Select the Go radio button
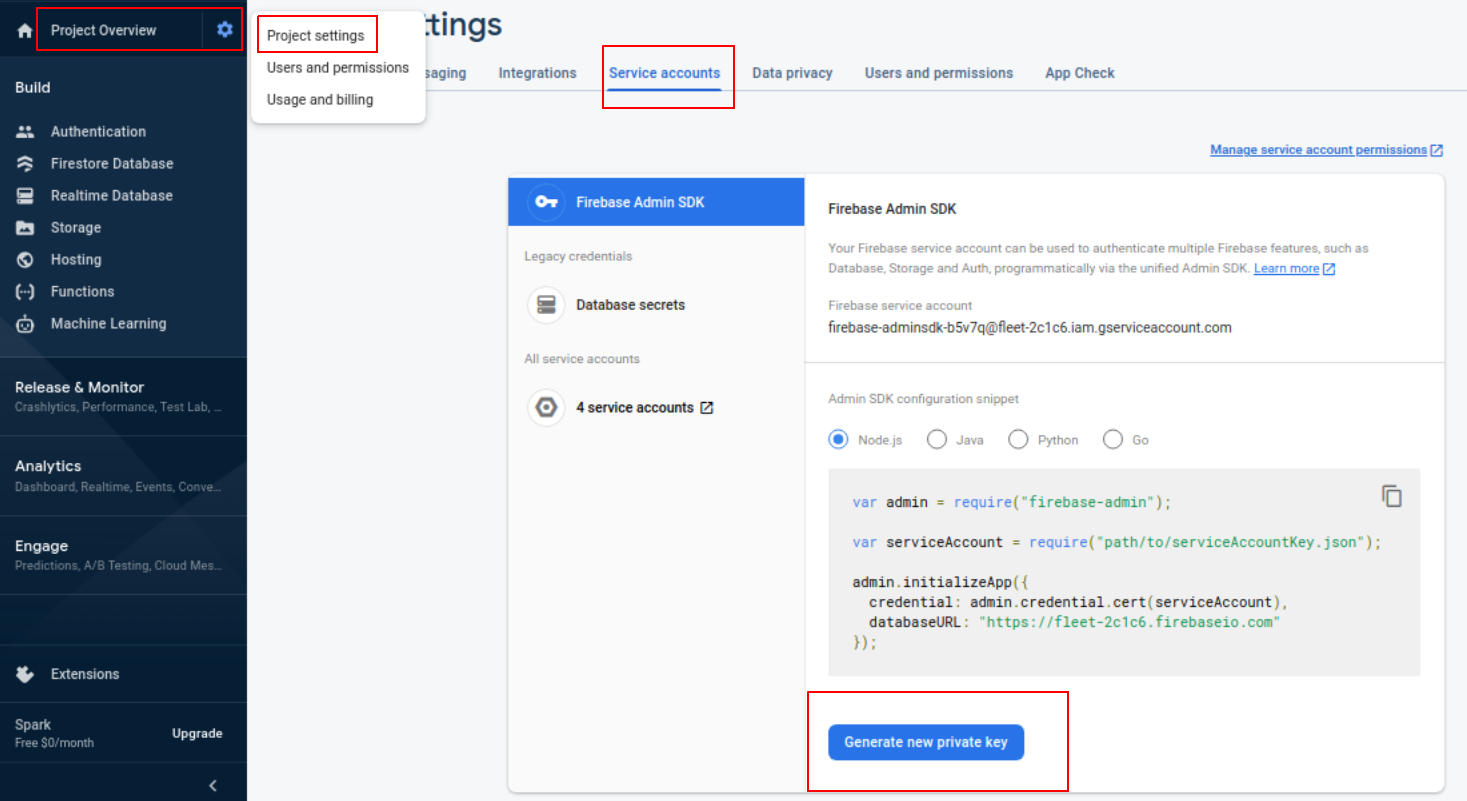Screen dimensions: 1467x801 click(x=1113, y=440)
